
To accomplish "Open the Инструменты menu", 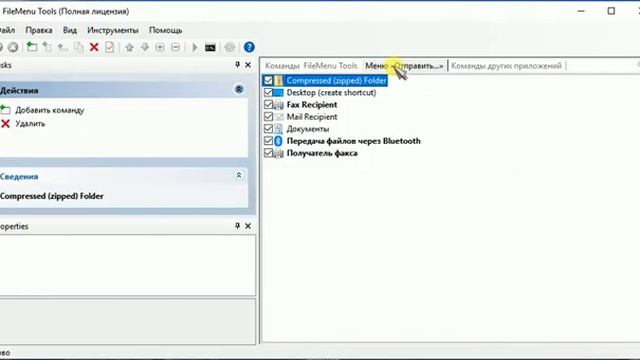I will point(113,30).
